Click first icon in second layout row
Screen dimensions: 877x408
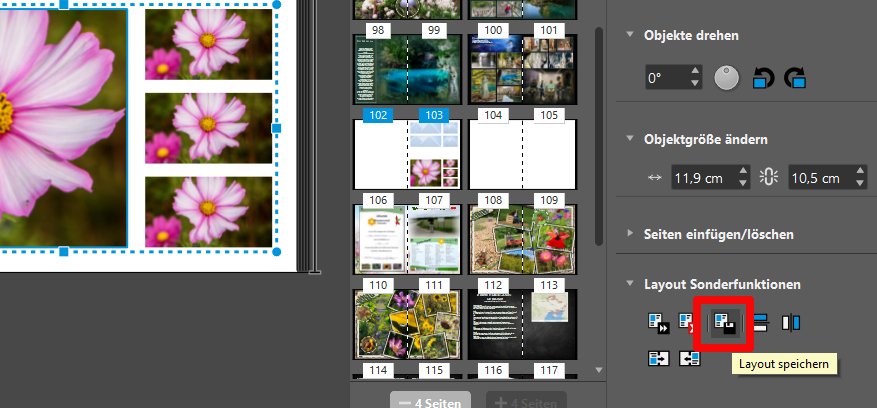pyautogui.click(x=657, y=357)
